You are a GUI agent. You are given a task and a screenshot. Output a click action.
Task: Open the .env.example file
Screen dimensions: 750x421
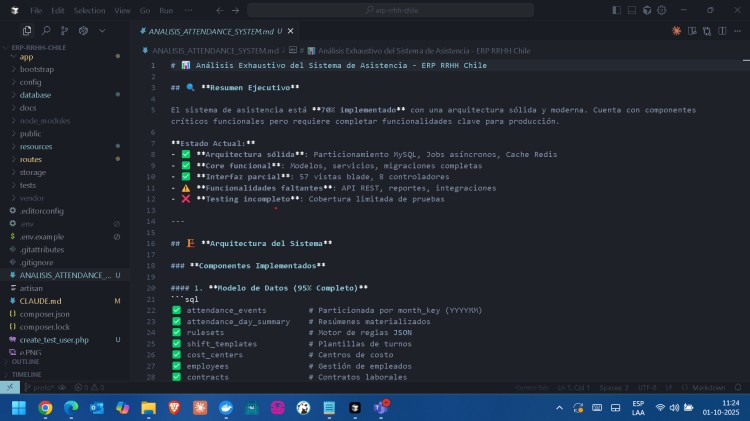pos(42,237)
